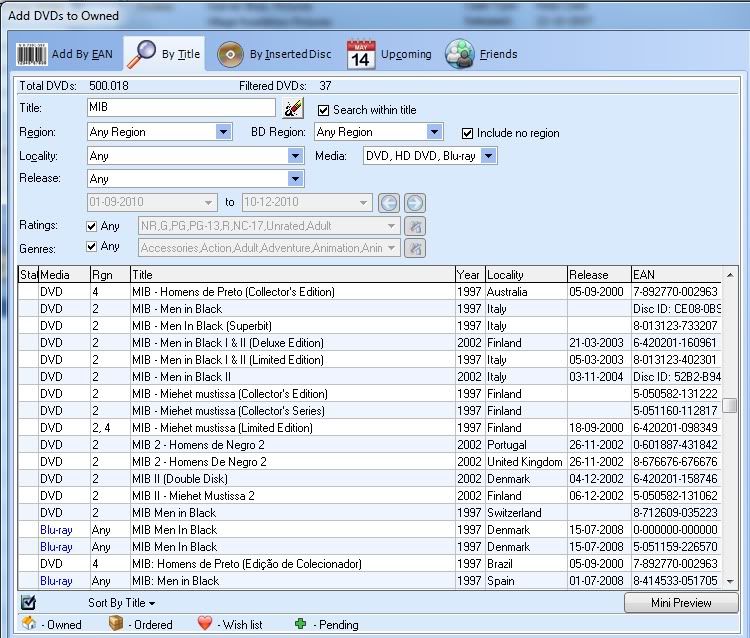Viewport: 750px width, 638px height.
Task: Click the results list scrollbar thumb
Action: [x=730, y=405]
